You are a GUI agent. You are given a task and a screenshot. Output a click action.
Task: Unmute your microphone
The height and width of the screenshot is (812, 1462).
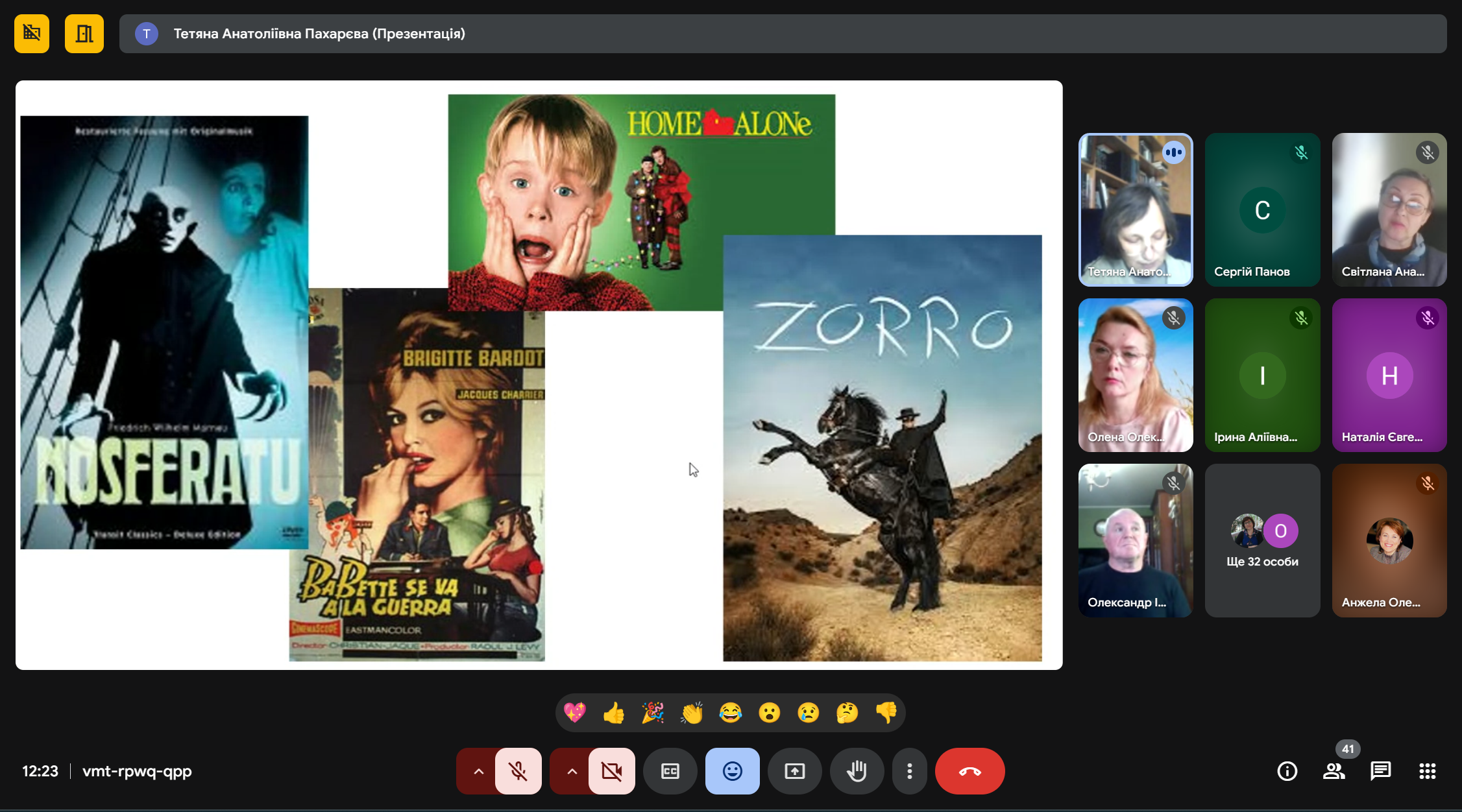pos(518,771)
